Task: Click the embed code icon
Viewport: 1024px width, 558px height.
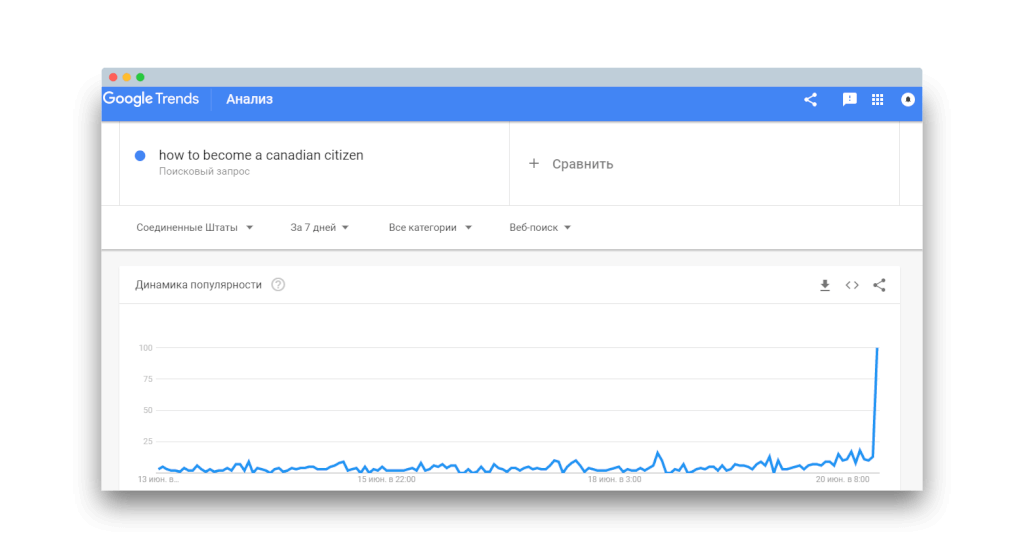Action: point(852,285)
